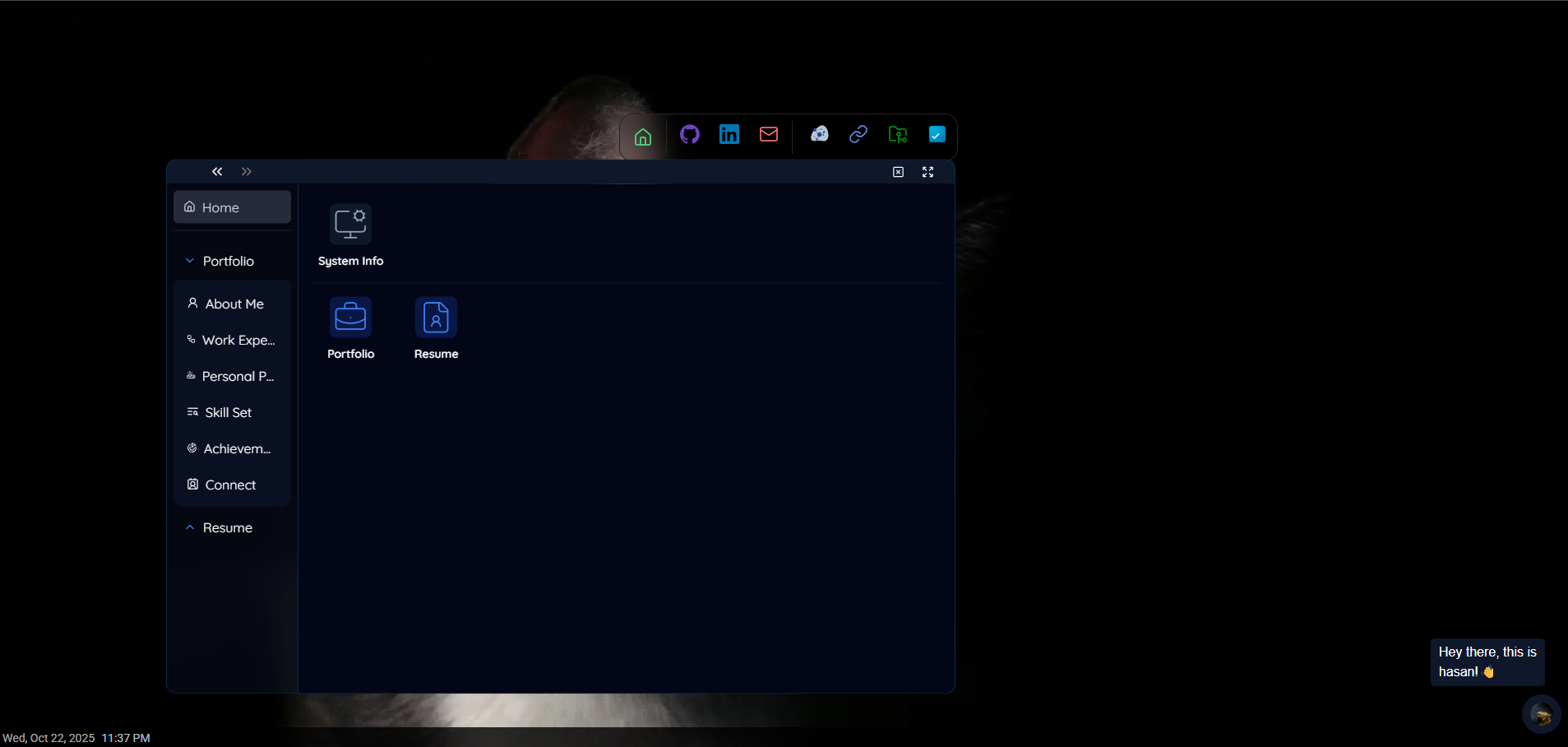Open the LinkedIn icon in the dock

(728, 135)
